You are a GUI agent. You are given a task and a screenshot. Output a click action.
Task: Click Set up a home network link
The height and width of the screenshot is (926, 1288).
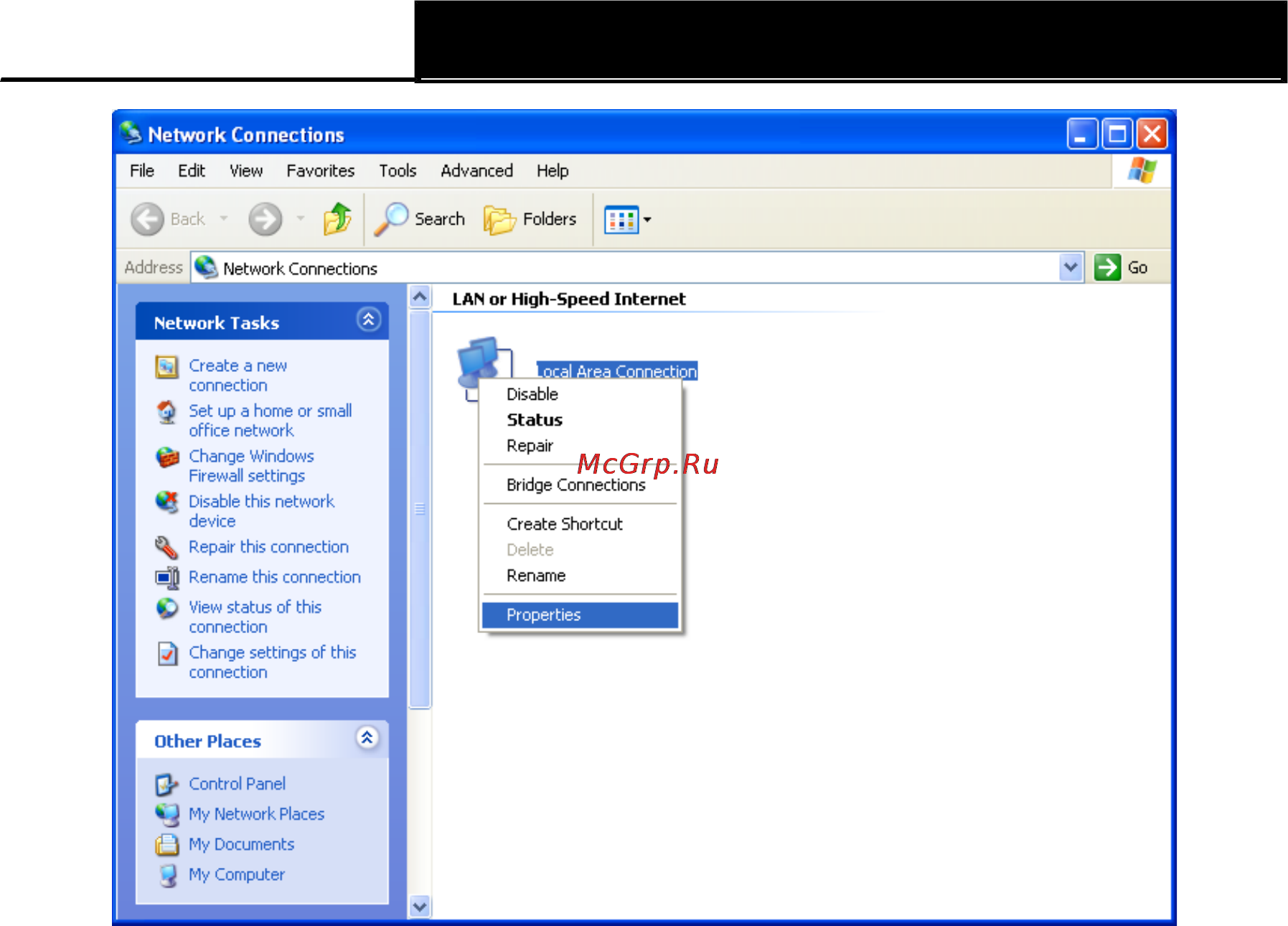pyautogui.click(x=270, y=421)
